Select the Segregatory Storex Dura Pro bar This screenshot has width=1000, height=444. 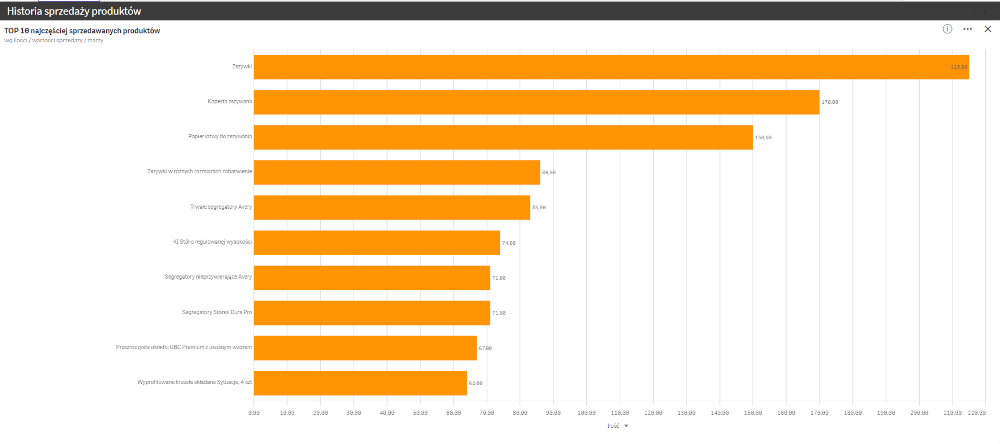[372, 313]
